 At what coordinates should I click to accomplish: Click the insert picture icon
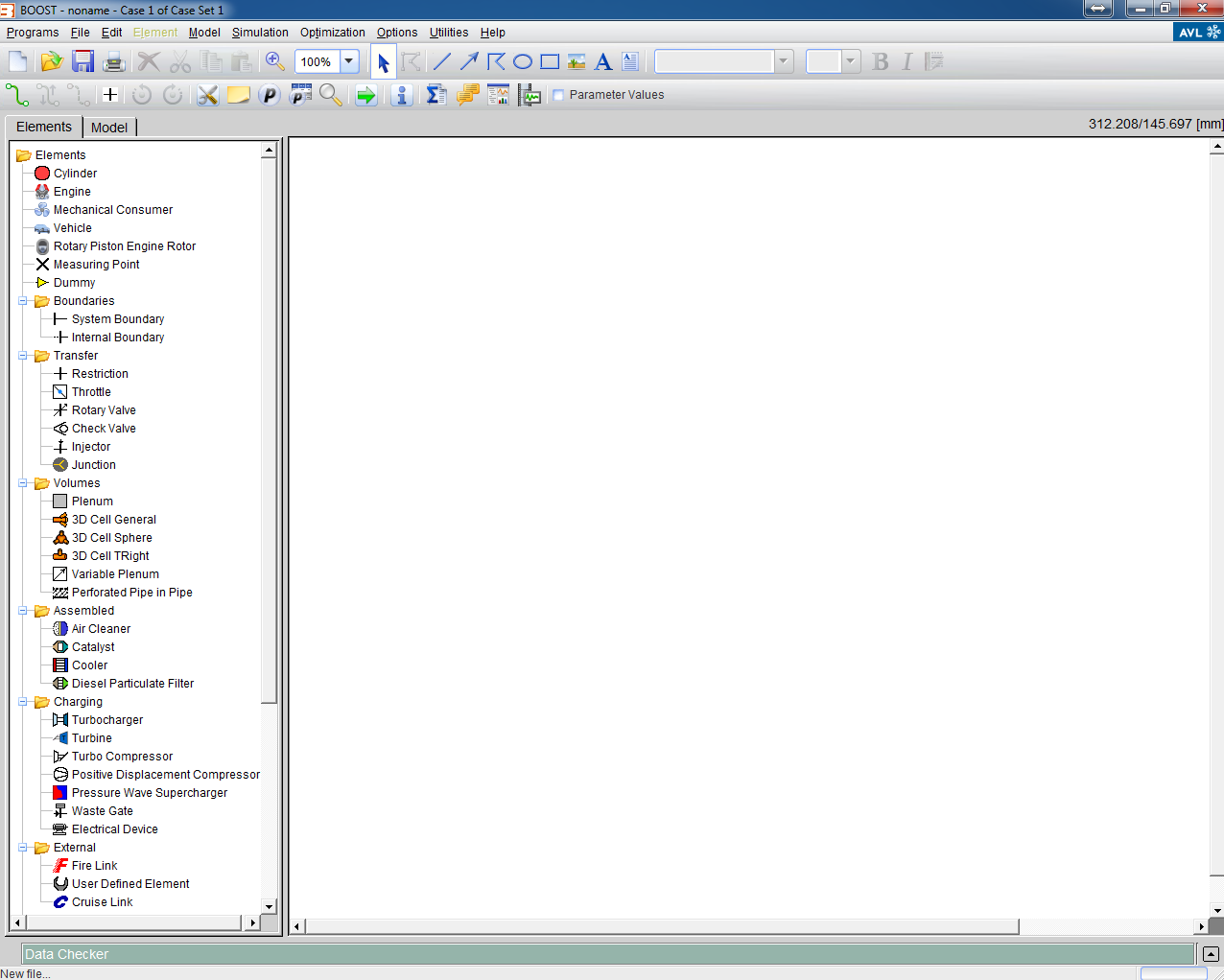[x=577, y=62]
